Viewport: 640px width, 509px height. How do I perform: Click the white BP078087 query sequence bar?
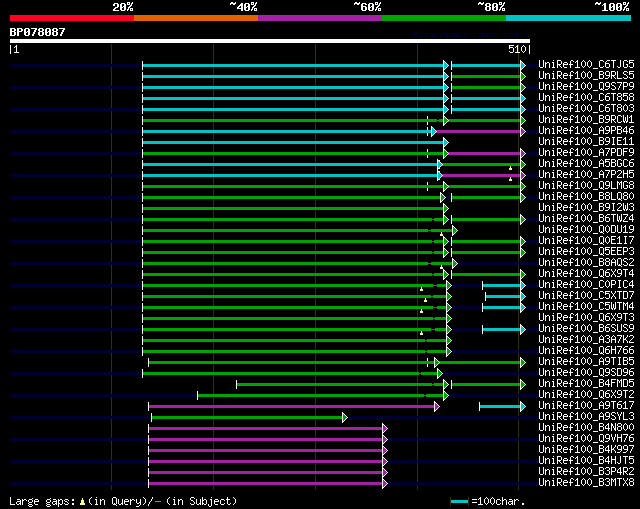click(x=270, y=41)
